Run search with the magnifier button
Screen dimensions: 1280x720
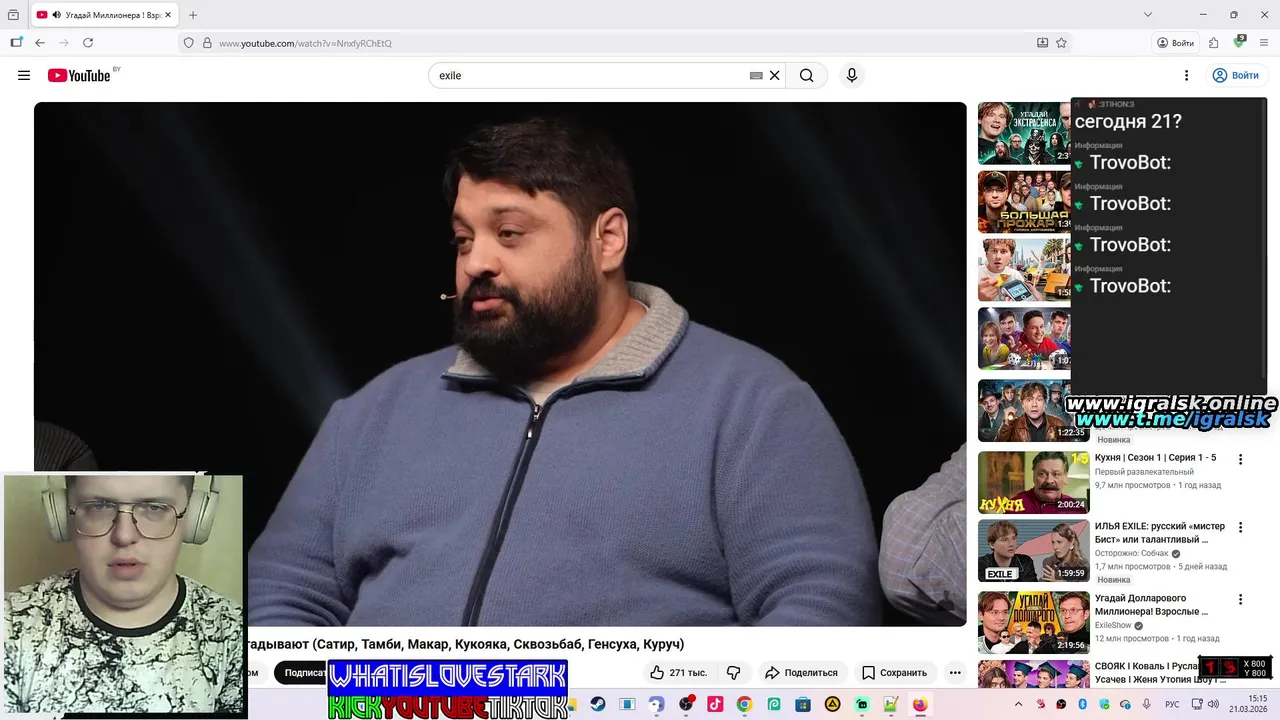[x=806, y=75]
